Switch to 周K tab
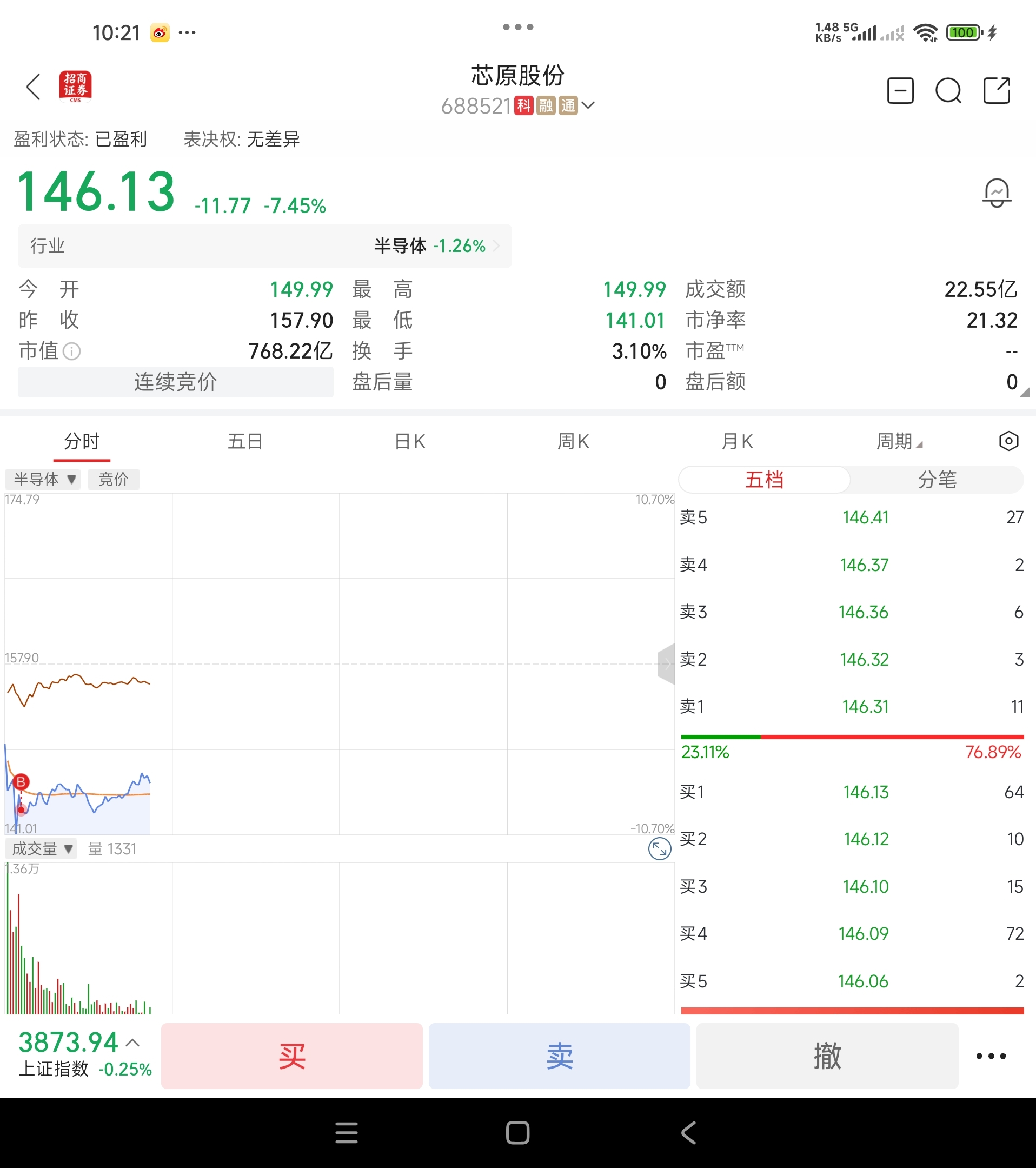 (x=573, y=441)
